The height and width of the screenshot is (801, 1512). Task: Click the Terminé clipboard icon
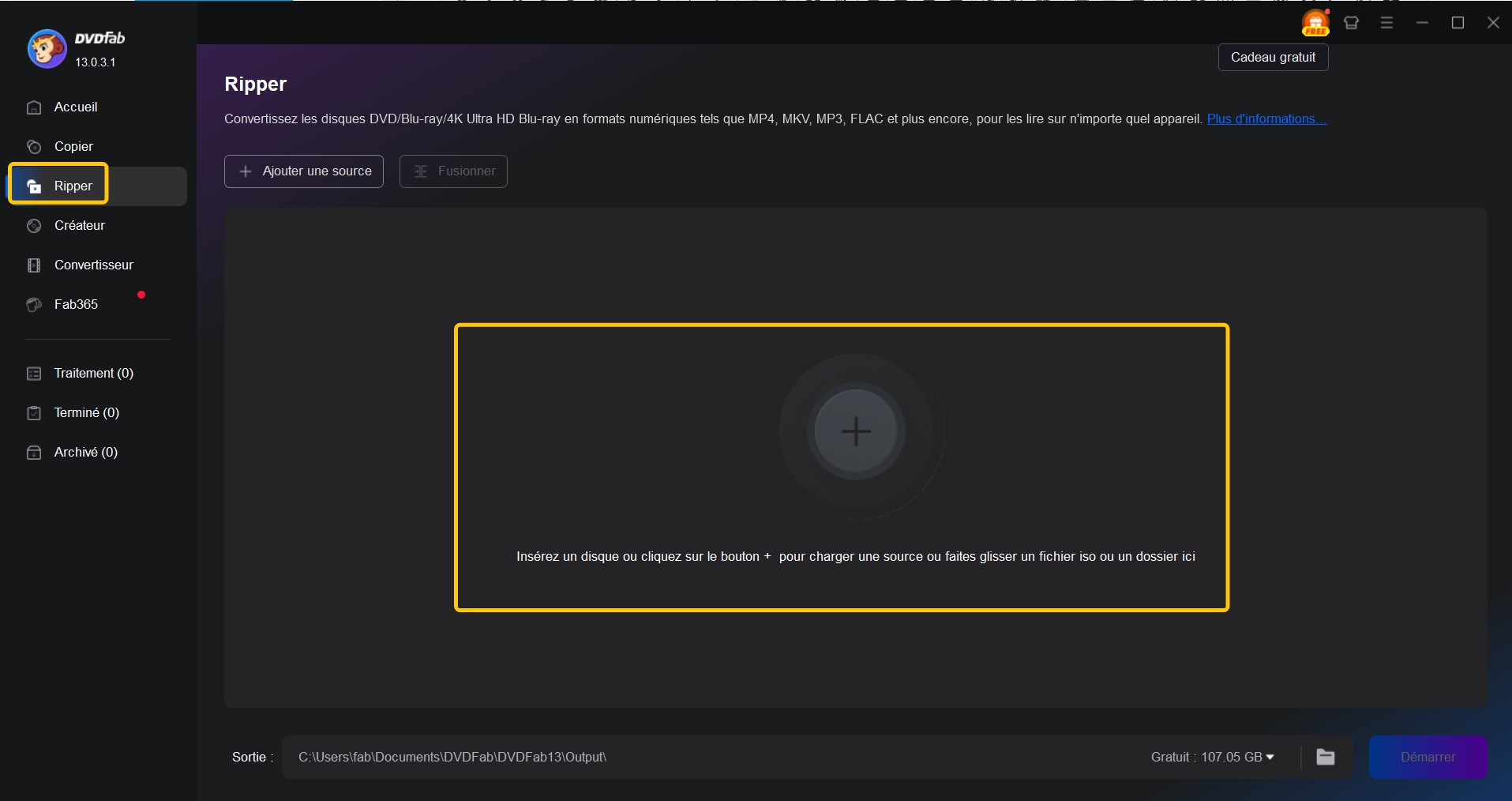pyautogui.click(x=34, y=413)
